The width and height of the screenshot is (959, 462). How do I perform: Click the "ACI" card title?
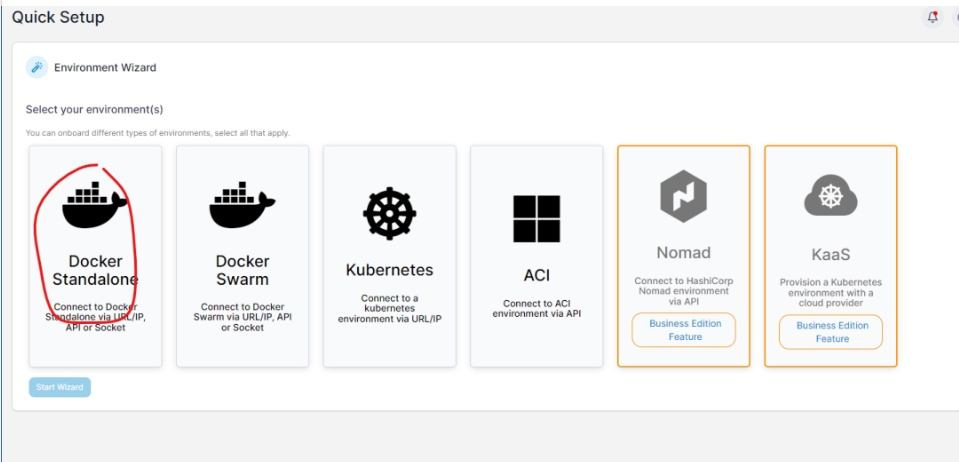click(536, 275)
